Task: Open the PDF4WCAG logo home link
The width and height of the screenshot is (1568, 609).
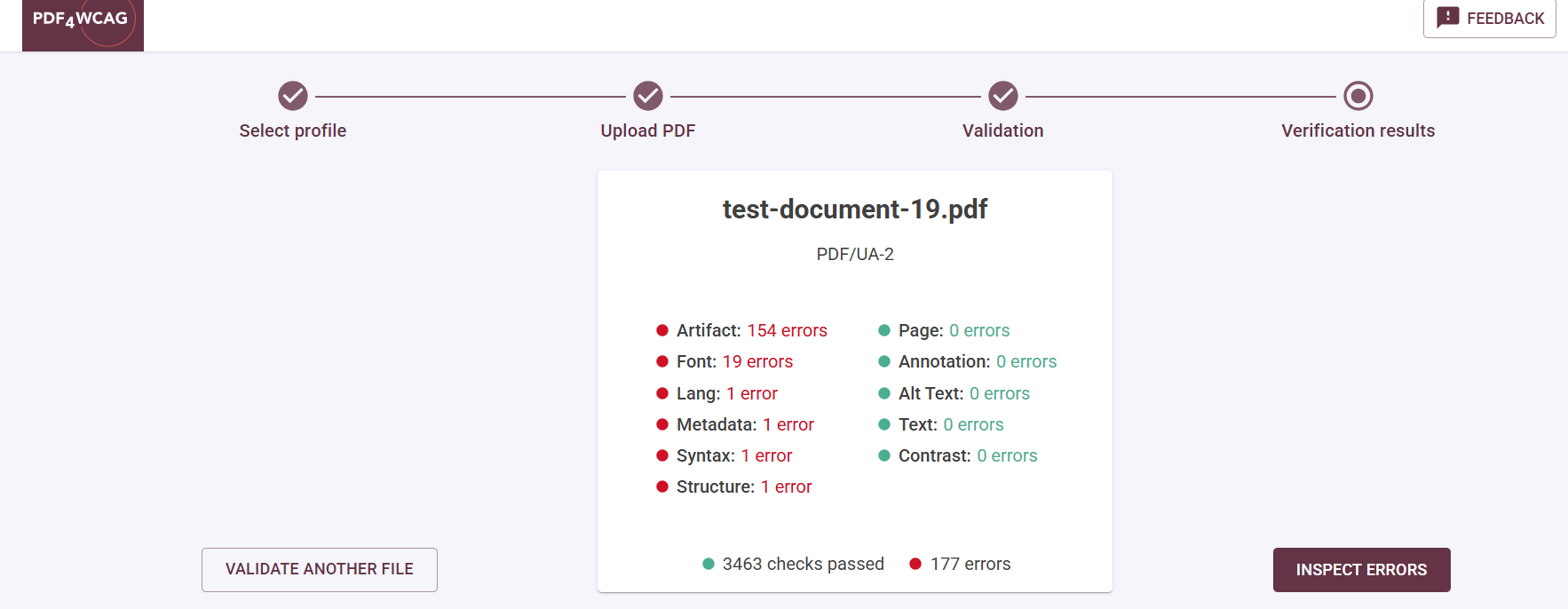Action: click(x=83, y=25)
